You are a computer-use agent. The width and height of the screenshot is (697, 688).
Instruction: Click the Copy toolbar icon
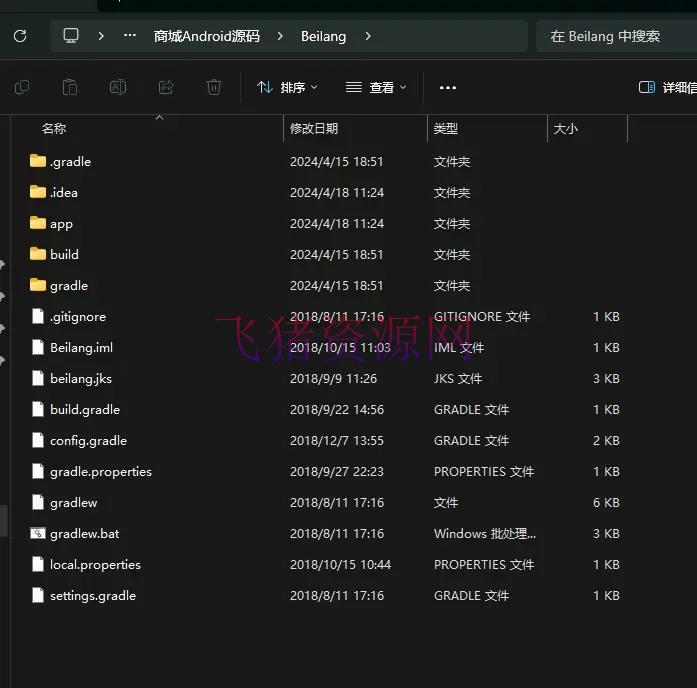pyautogui.click(x=22, y=87)
